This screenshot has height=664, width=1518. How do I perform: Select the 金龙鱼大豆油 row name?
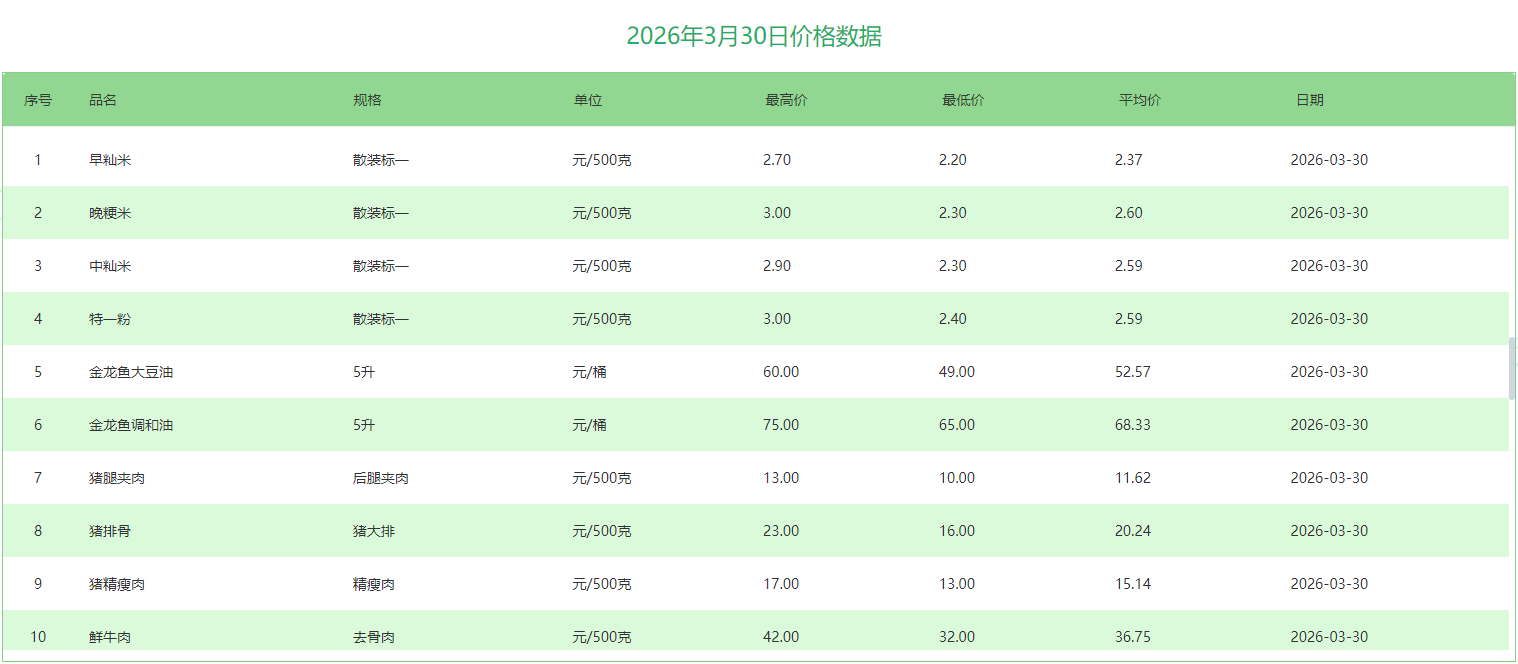(131, 372)
